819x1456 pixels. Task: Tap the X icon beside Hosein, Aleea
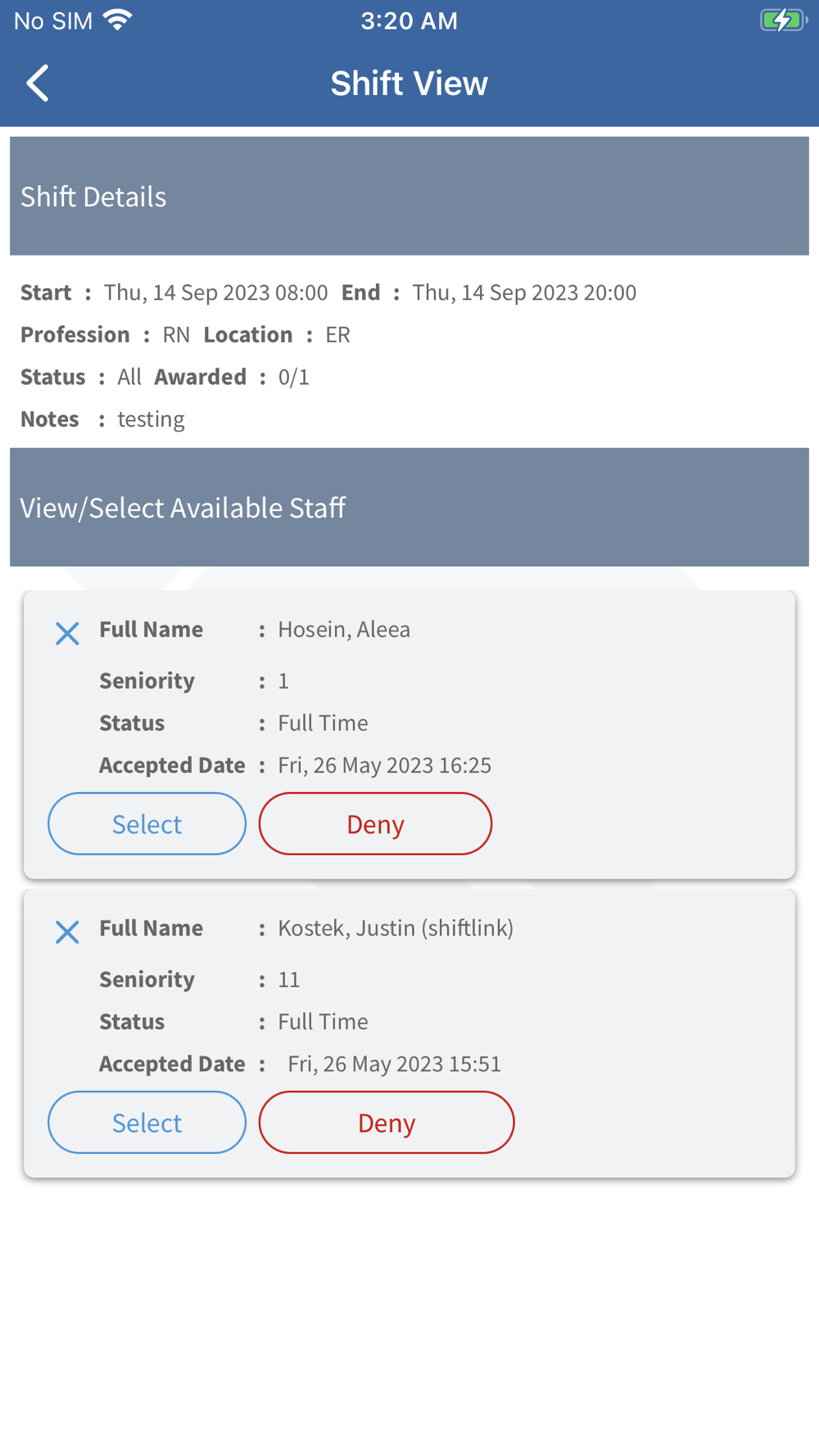67,633
